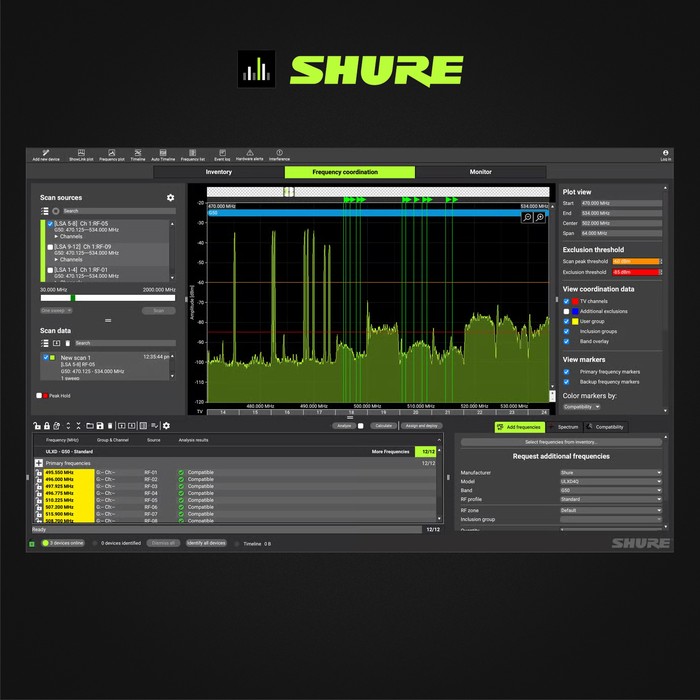Click the red Exclusion threshold field

pos(636,272)
